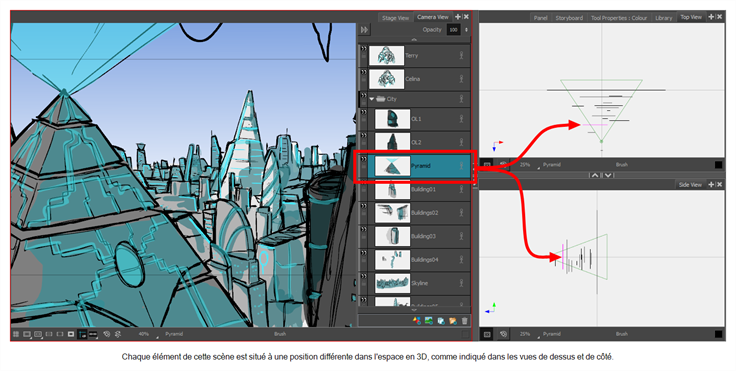Viewport: 736px width, 371px height.
Task: Select the OL2 layer row
Action: click(x=415, y=142)
